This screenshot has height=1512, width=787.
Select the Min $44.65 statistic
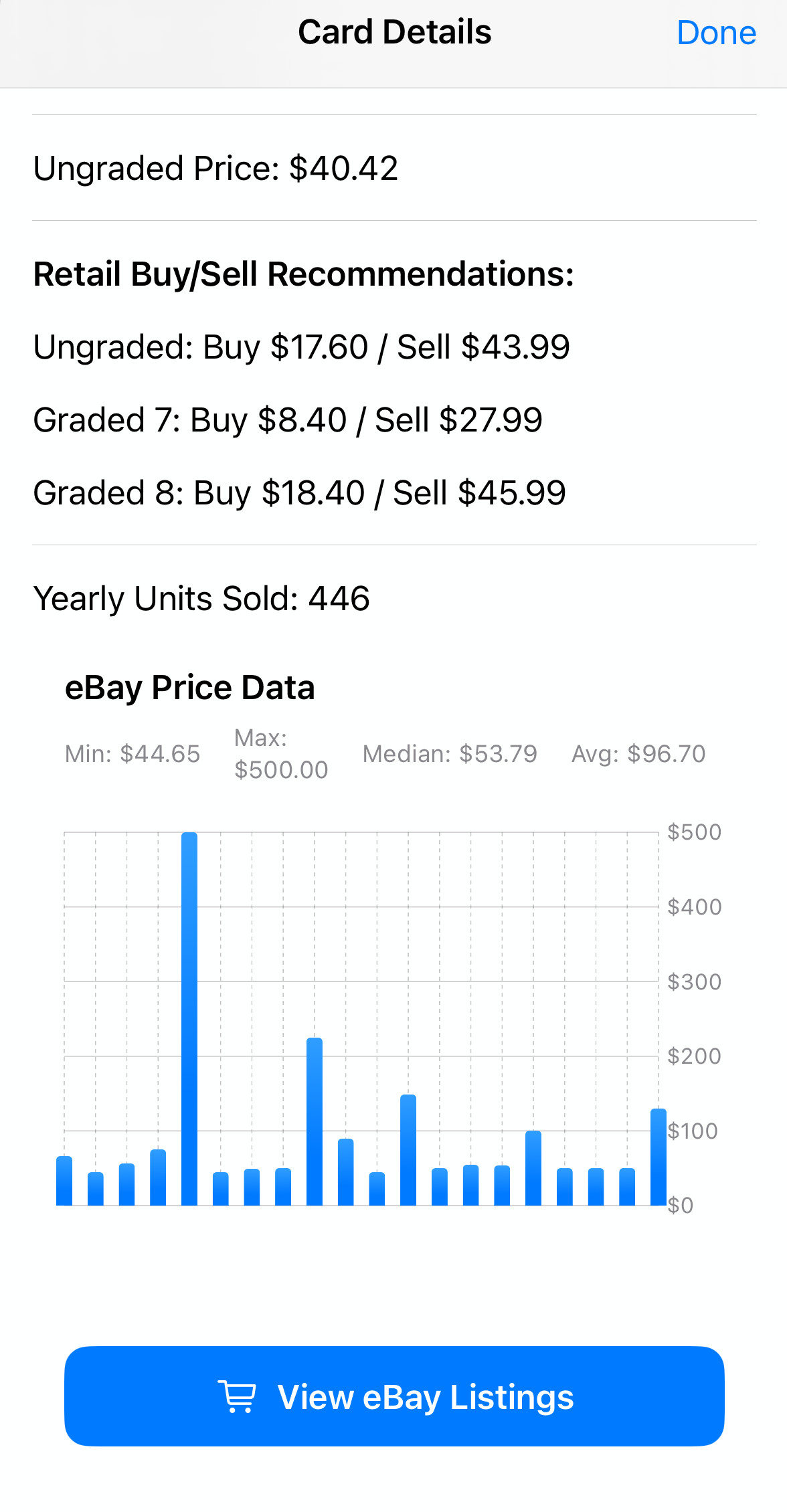tap(133, 754)
